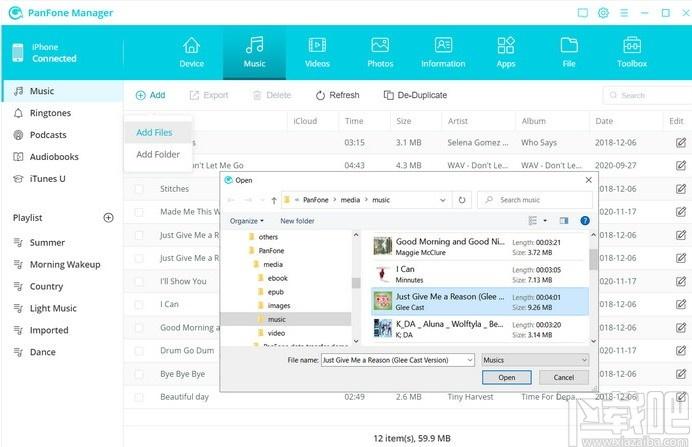Edit the song dated 2018-12-06 in first row
Viewport: 692px width, 447px height.
(681, 143)
